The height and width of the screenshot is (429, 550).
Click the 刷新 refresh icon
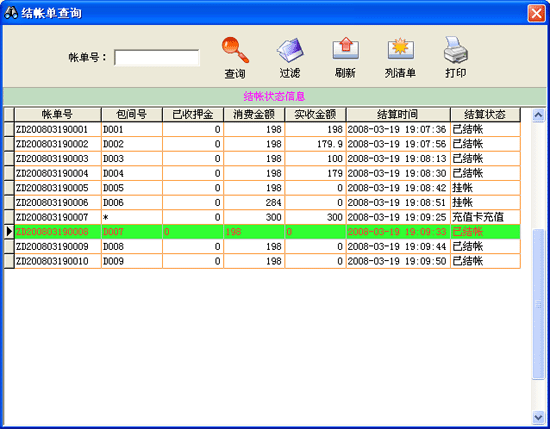[346, 48]
